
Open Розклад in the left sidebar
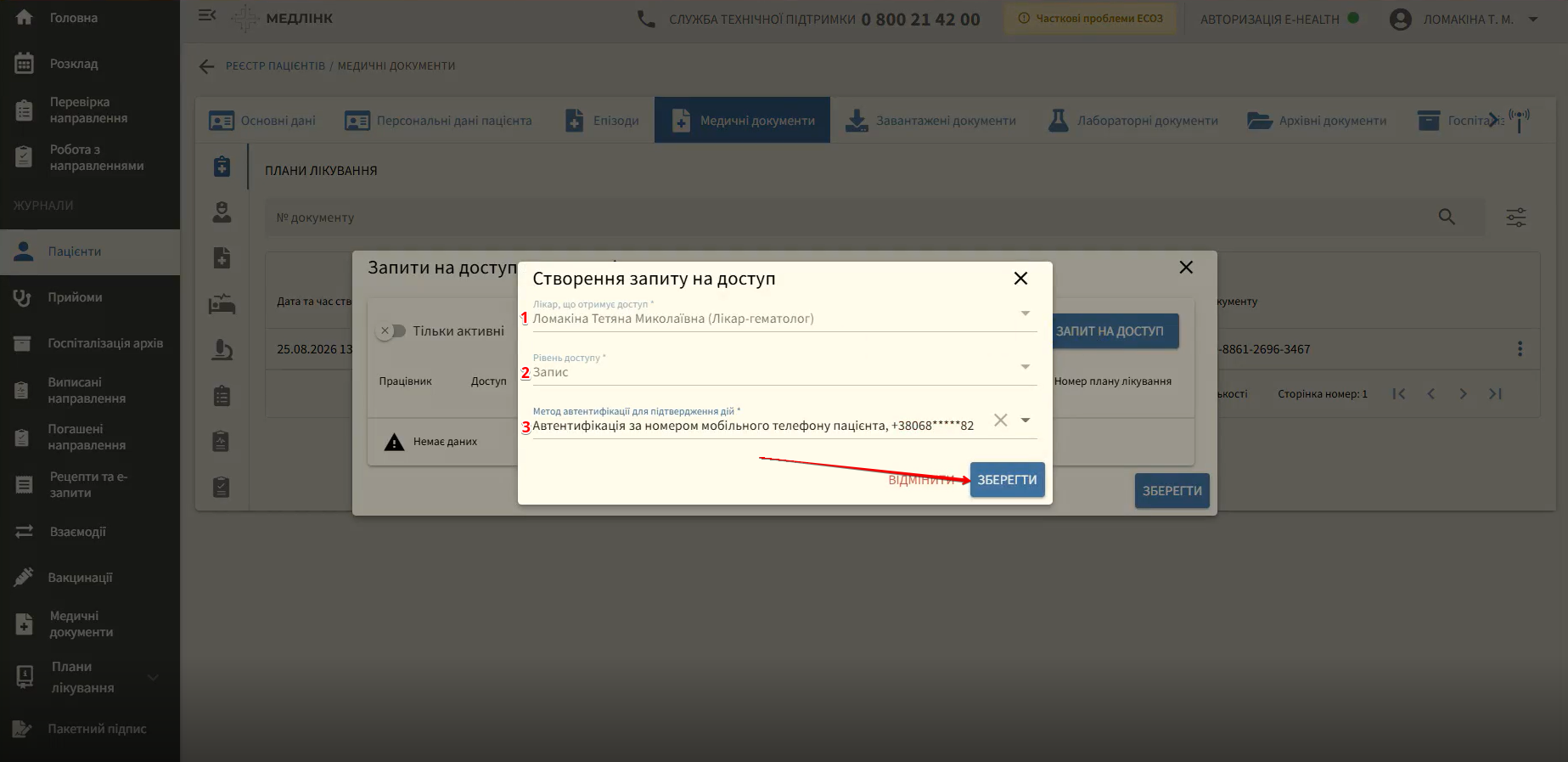pos(90,64)
